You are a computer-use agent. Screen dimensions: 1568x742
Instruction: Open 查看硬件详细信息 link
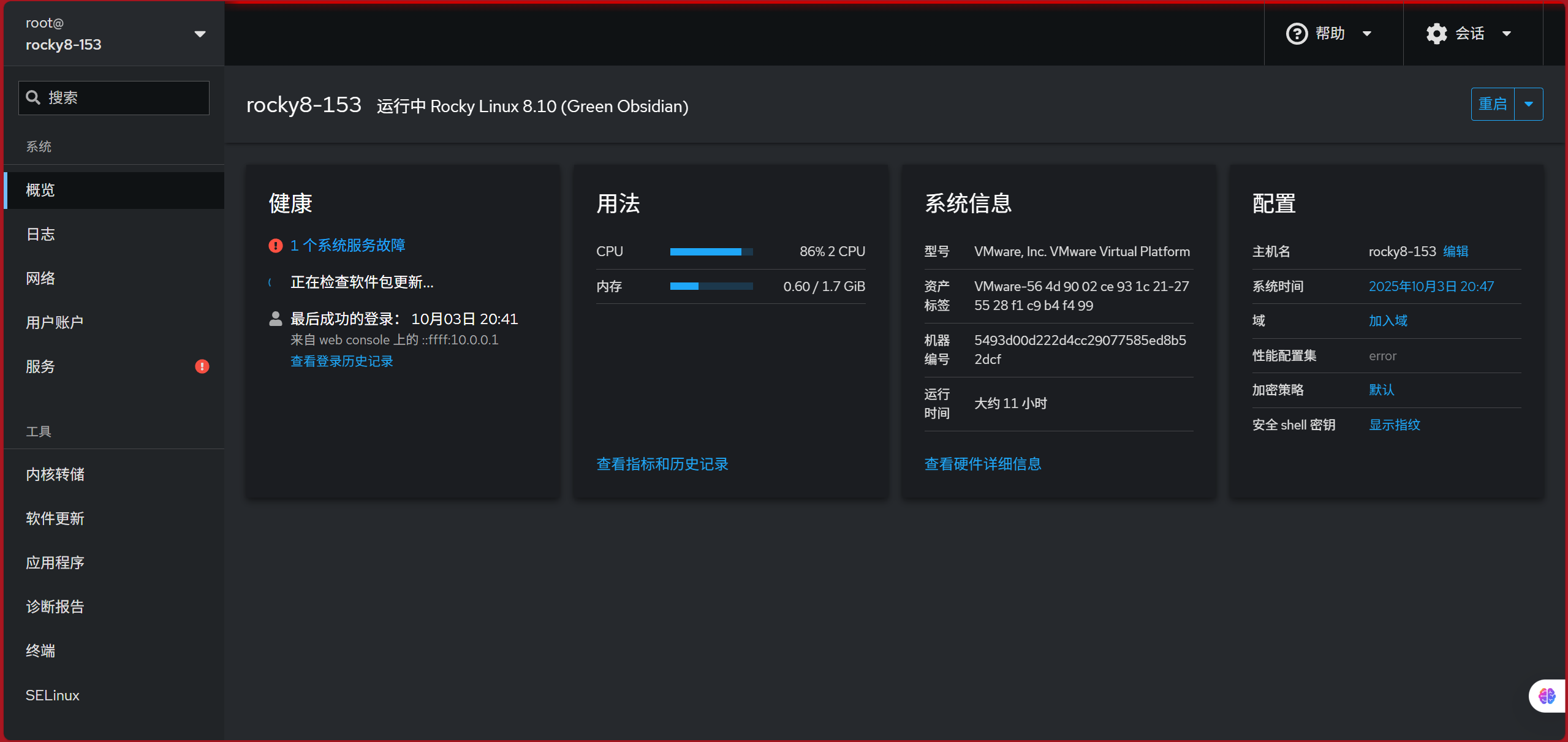click(x=982, y=464)
